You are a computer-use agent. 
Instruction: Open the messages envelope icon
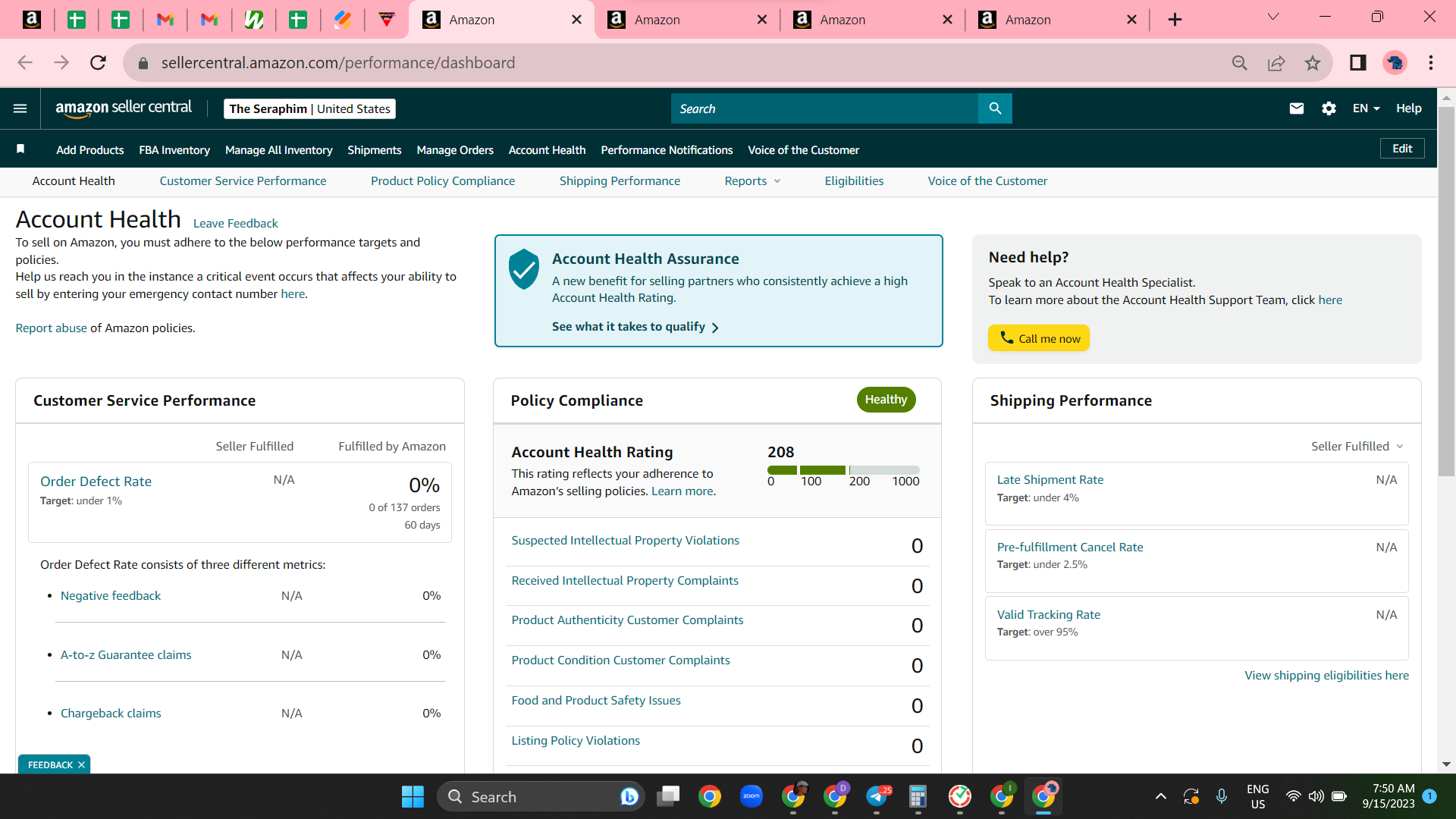(1297, 108)
